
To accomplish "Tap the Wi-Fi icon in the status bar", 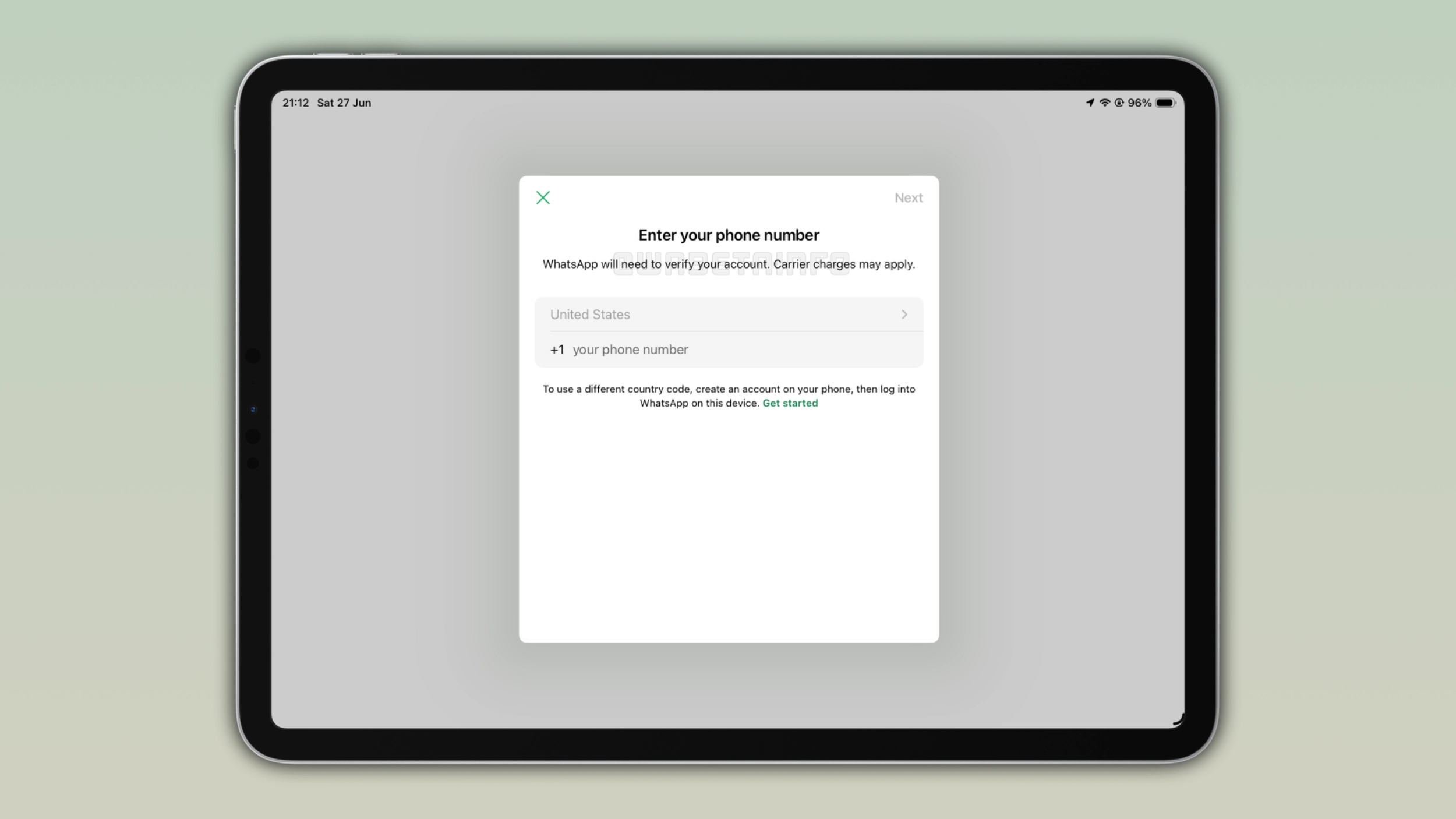I will (x=1104, y=103).
